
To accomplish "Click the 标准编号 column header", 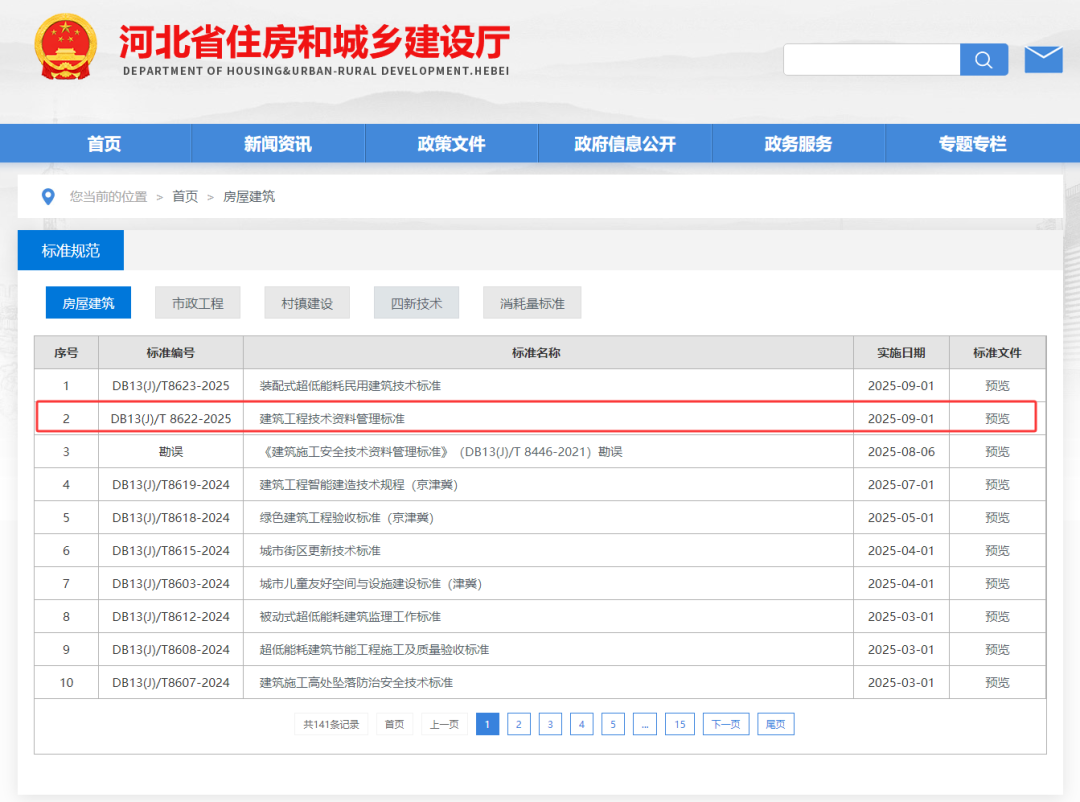I will [171, 353].
